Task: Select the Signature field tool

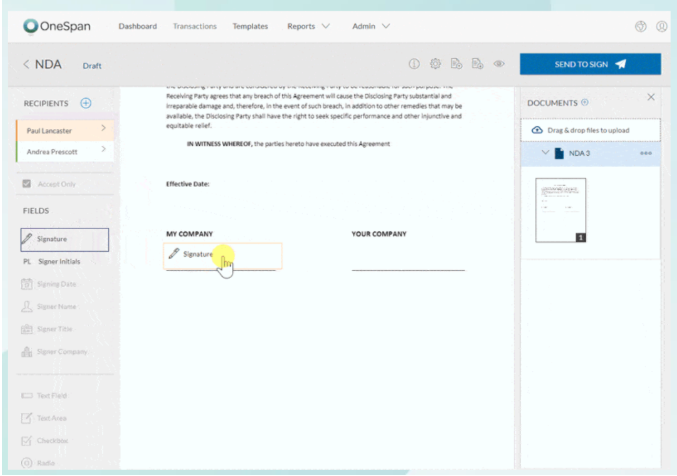Action: pos(64,240)
